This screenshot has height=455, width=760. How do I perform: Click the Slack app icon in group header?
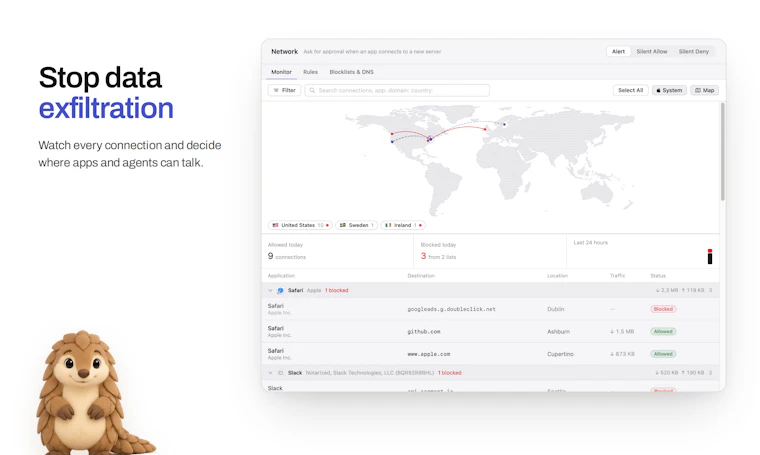click(x=280, y=373)
